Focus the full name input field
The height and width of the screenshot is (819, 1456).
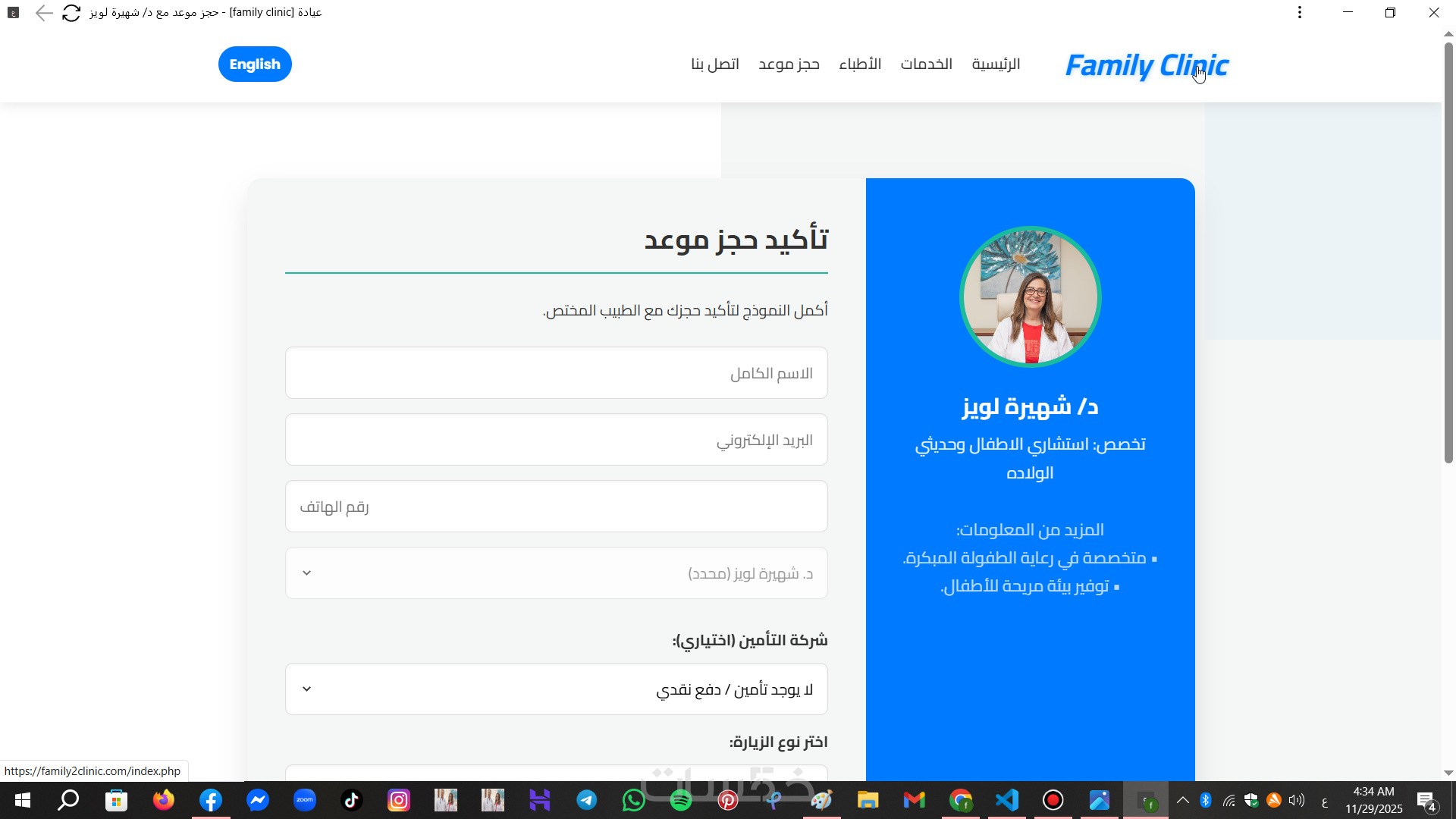pyautogui.click(x=556, y=373)
